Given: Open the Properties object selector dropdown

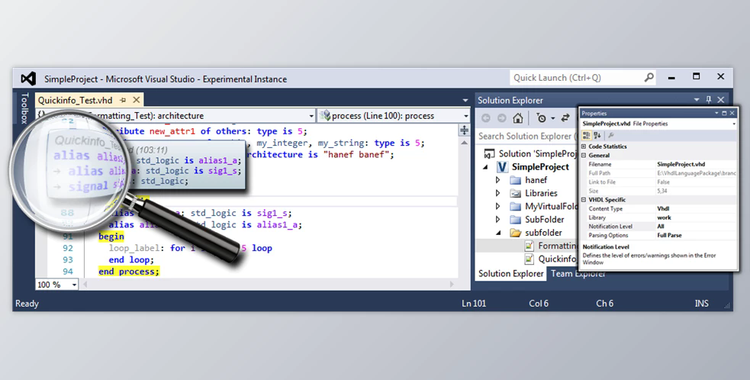Looking at the screenshot, I should tap(734, 124).
